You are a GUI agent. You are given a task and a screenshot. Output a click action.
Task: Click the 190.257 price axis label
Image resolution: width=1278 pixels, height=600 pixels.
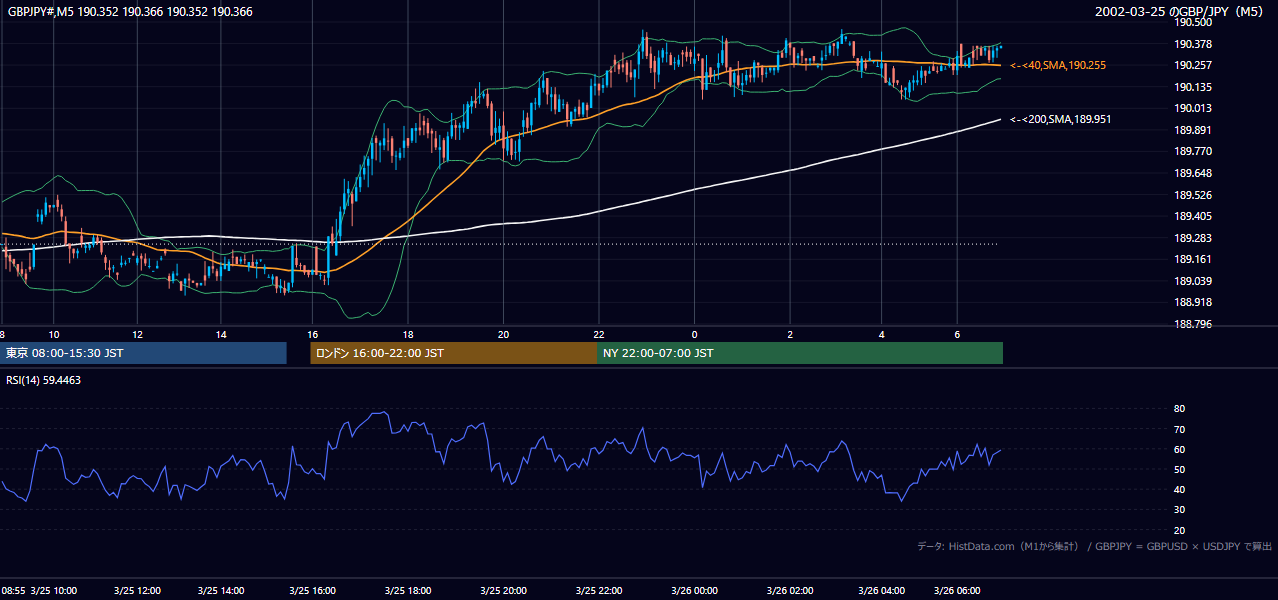(1193, 65)
